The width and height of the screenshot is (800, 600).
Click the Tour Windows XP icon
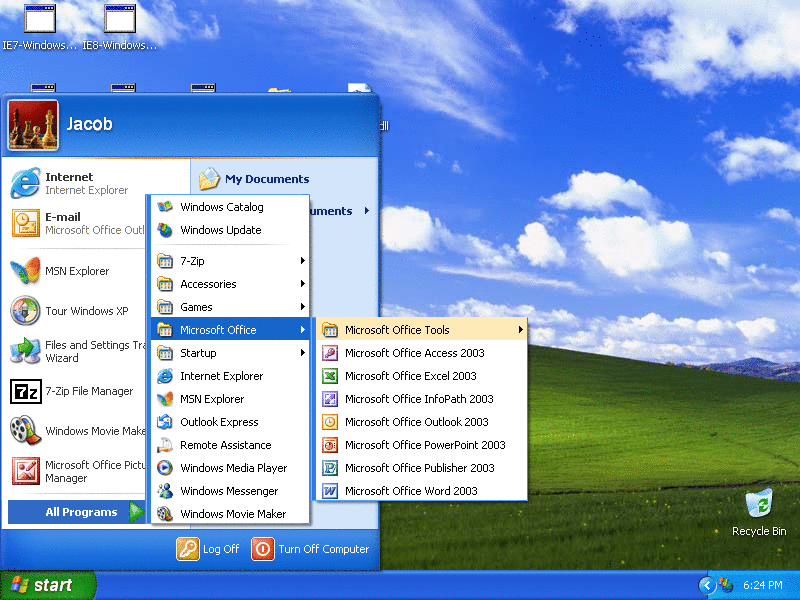[x=26, y=310]
